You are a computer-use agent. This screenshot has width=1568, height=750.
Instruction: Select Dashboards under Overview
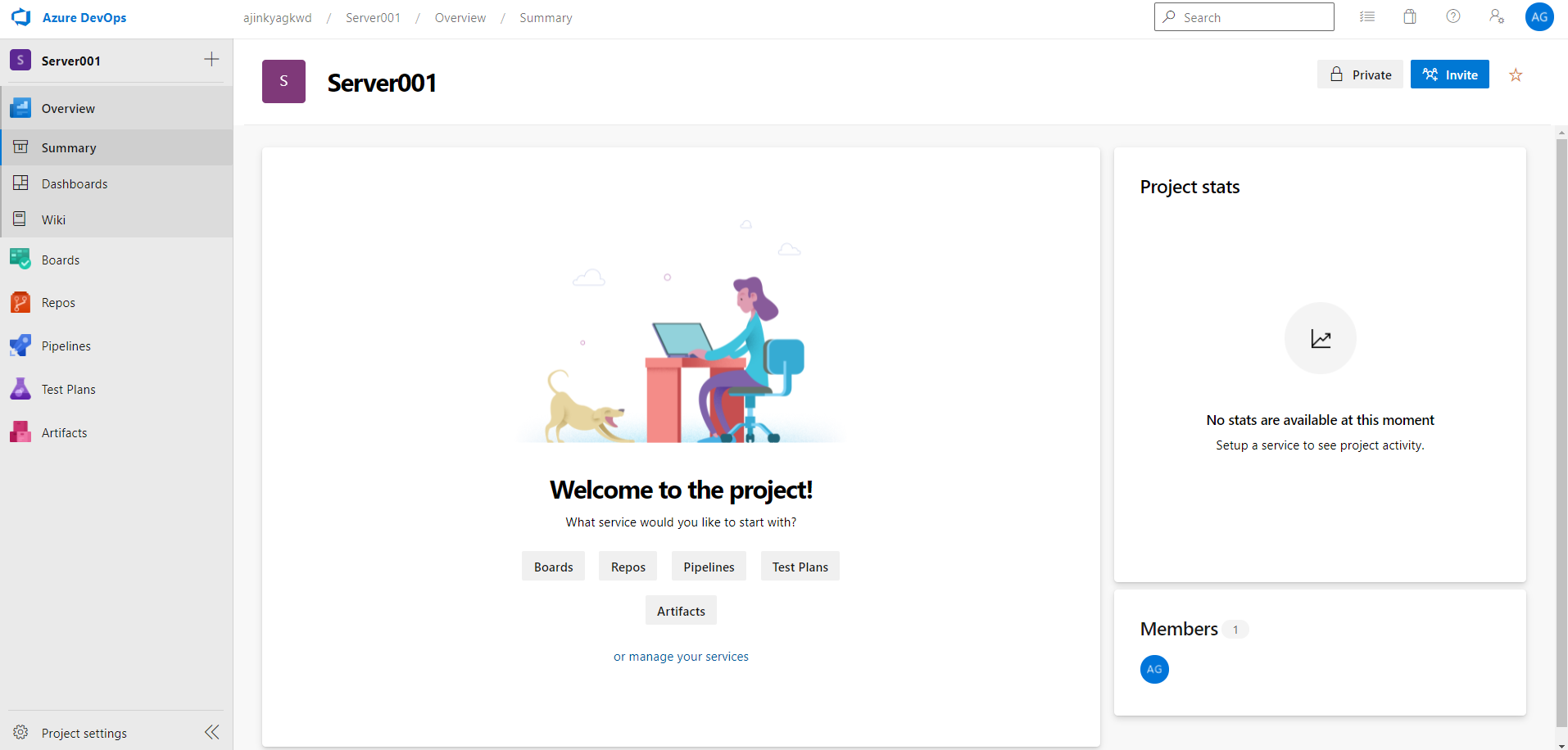point(75,184)
